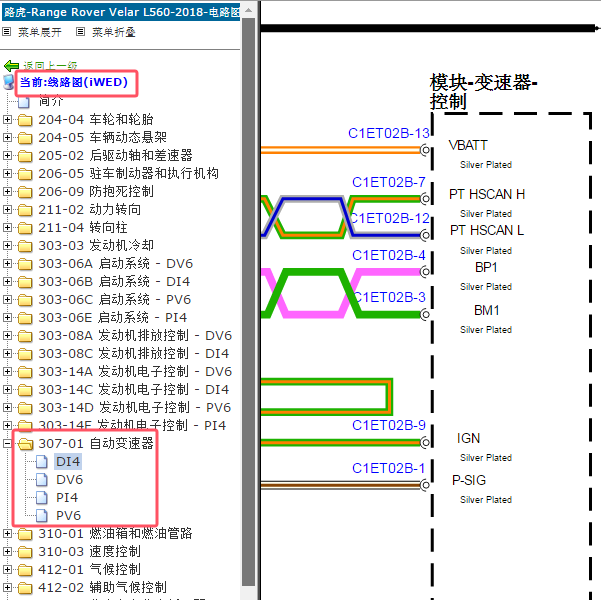This screenshot has height=600, width=601.
Task: Click connector label C1ET02B-9
Action: pyautogui.click(x=389, y=426)
